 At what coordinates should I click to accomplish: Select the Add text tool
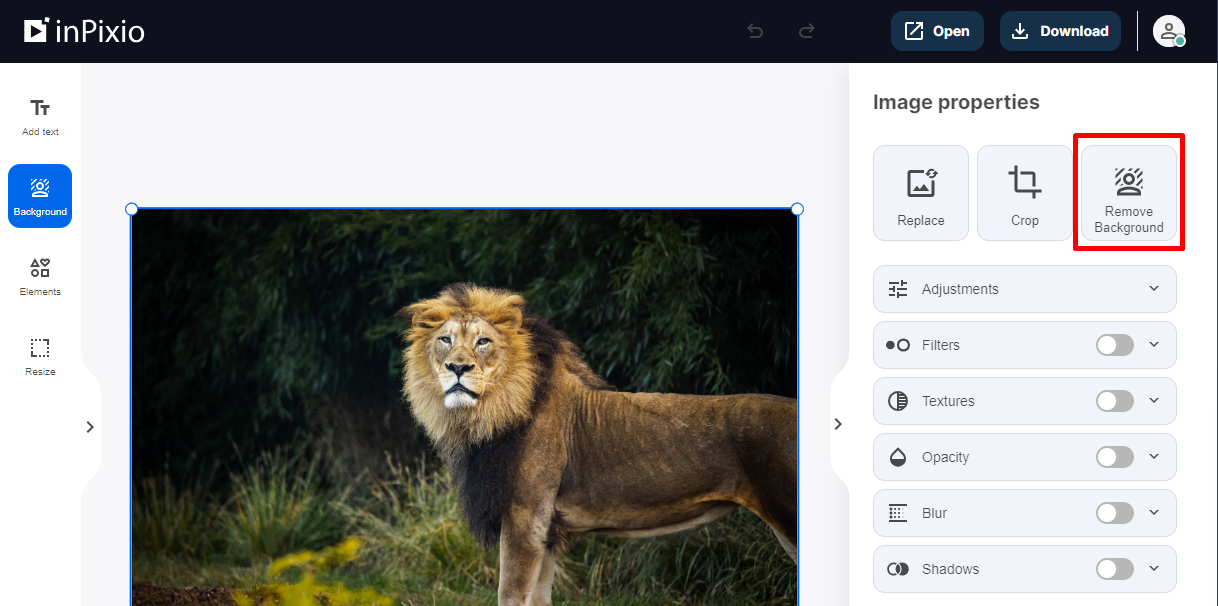pyautogui.click(x=40, y=115)
